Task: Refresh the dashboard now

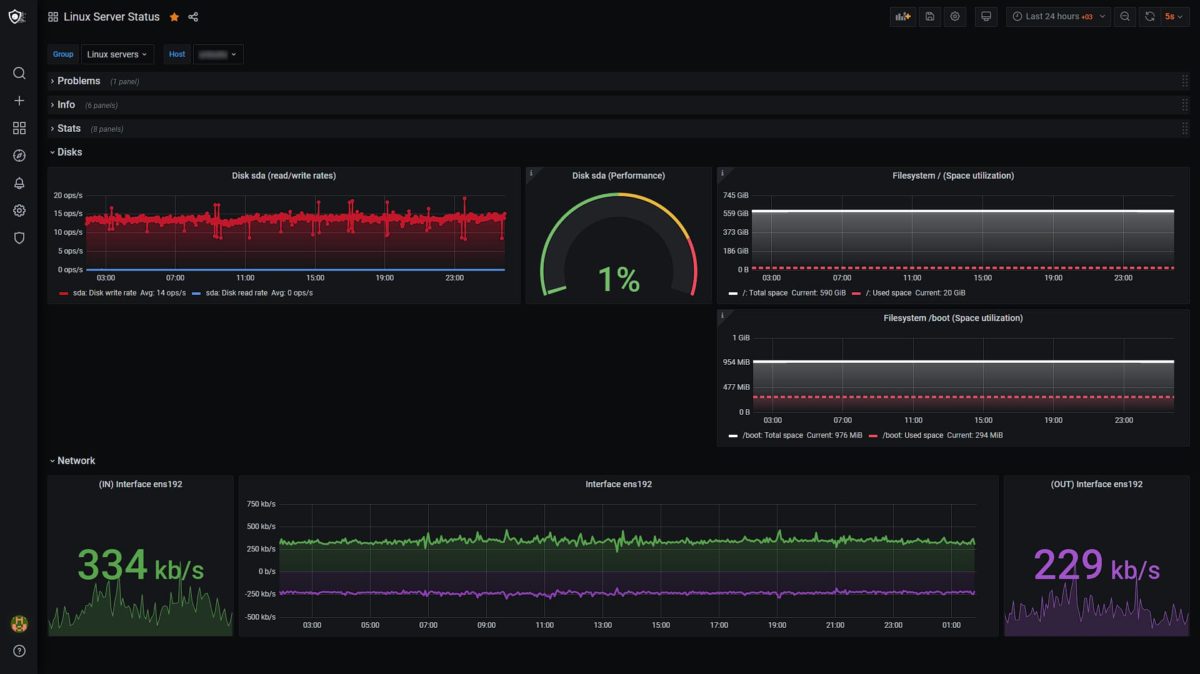Action: tap(1150, 17)
